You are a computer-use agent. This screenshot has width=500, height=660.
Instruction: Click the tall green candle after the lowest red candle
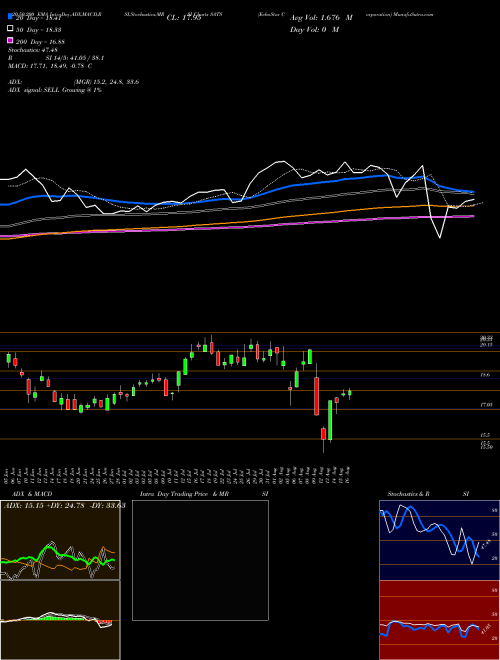tap(330, 420)
